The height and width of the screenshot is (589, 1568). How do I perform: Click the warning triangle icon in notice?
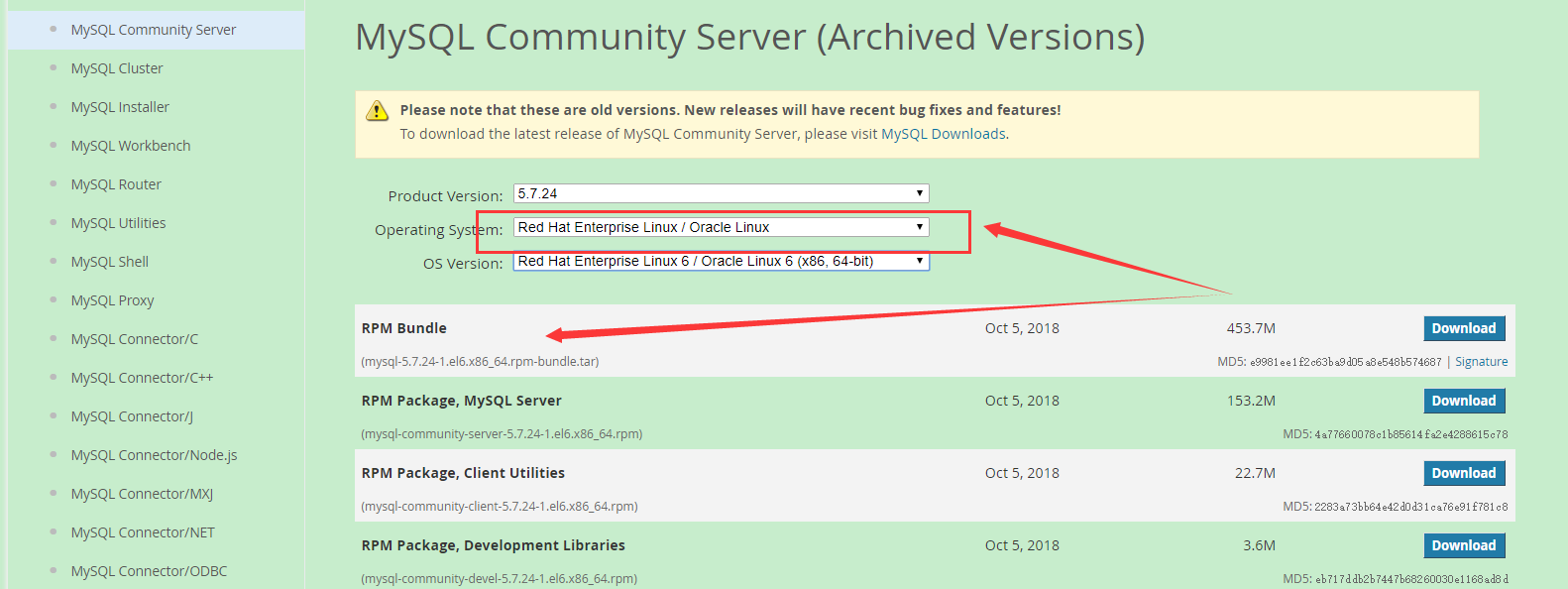pos(378,111)
